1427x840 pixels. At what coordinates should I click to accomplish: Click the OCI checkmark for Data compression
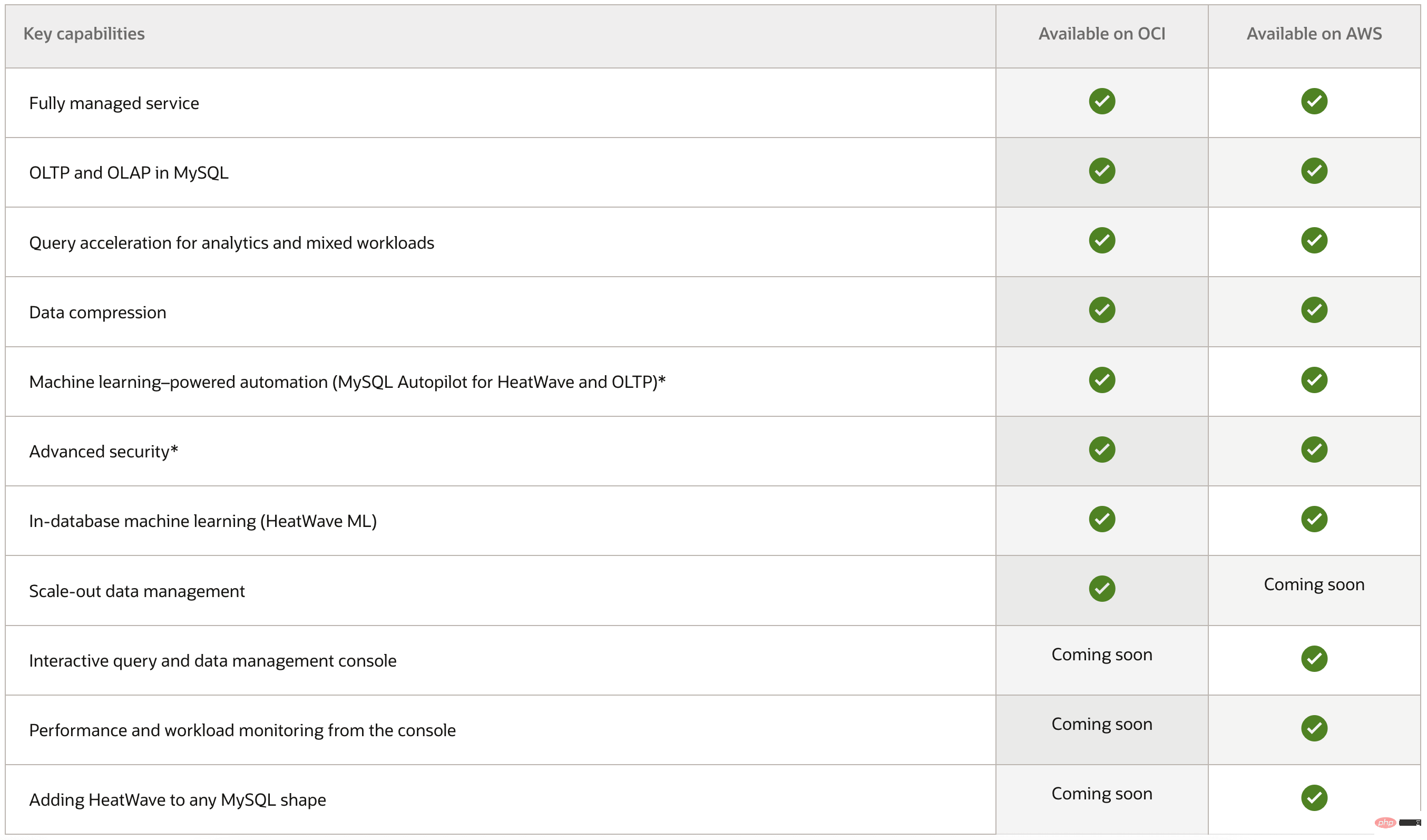click(1102, 310)
